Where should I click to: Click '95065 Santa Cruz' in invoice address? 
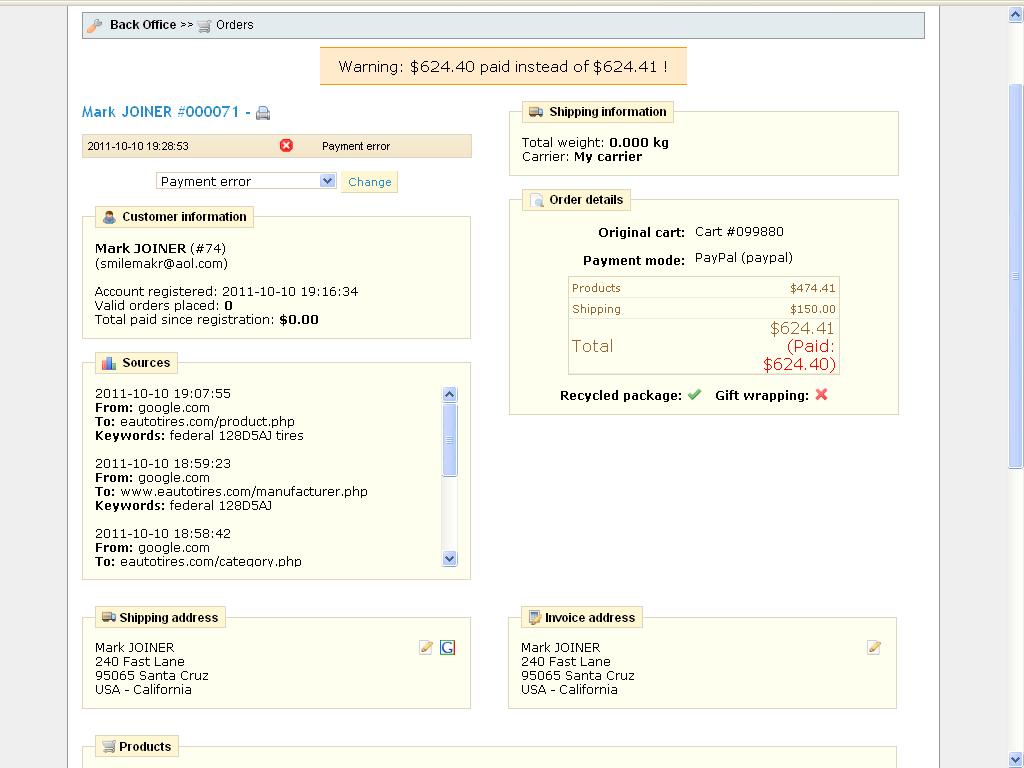point(577,676)
